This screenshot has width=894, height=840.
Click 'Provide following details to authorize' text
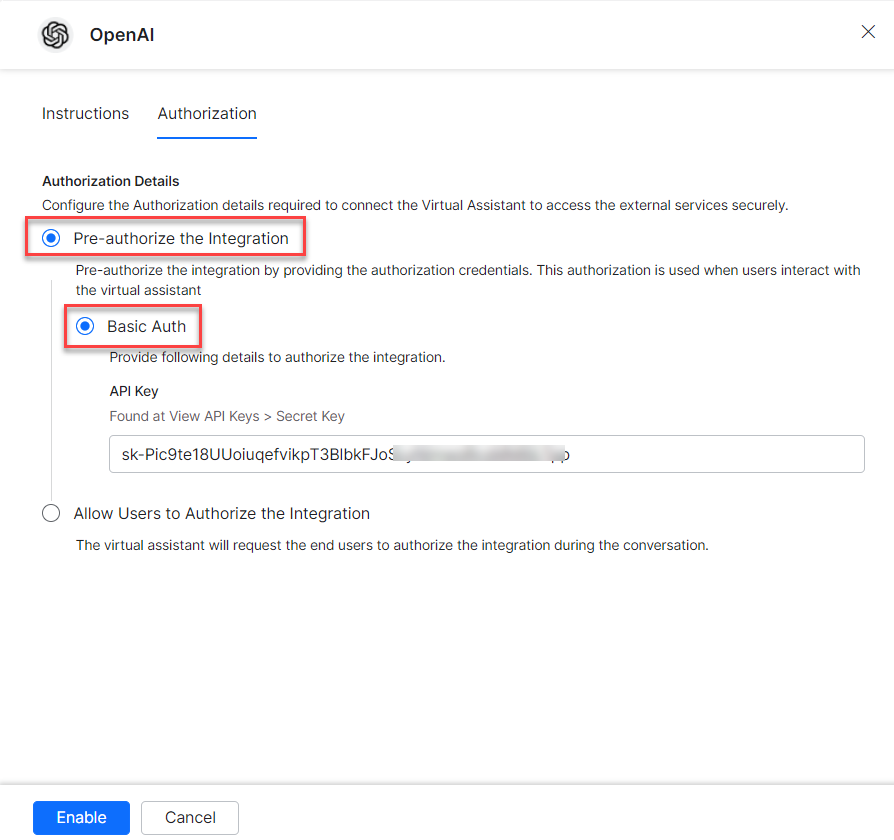coord(277,357)
